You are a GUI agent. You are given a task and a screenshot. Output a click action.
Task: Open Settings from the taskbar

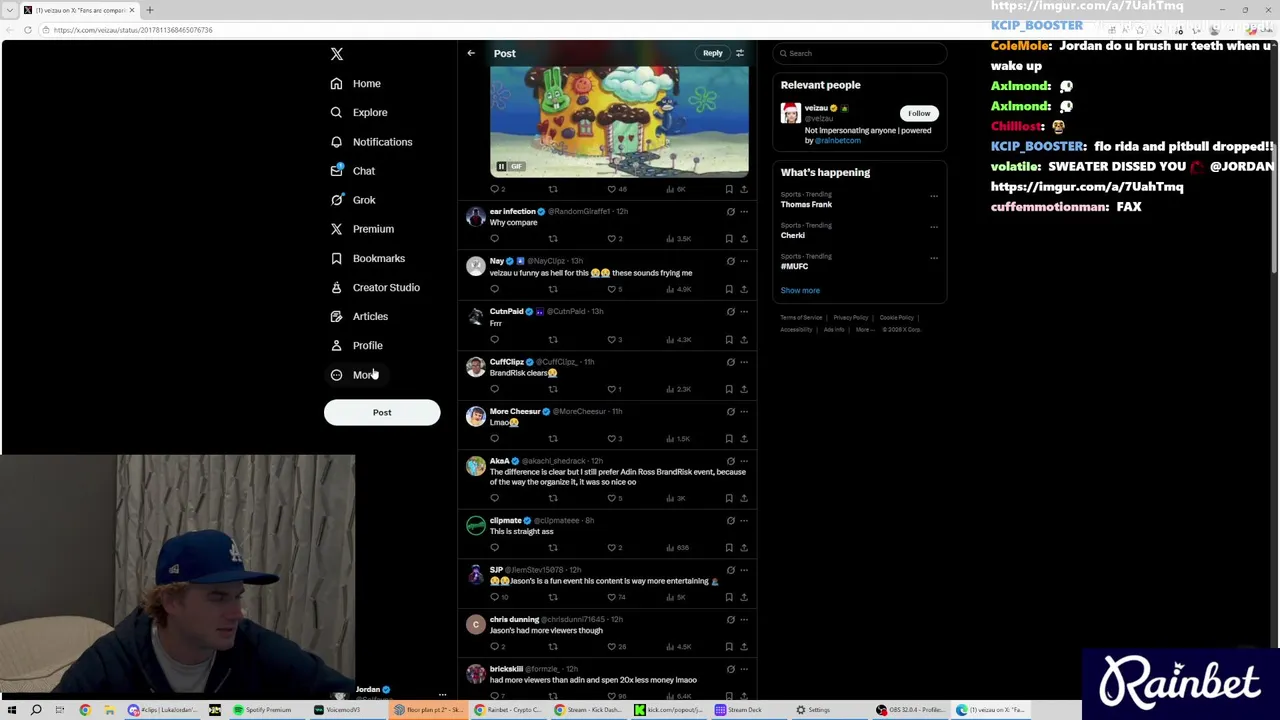813,710
